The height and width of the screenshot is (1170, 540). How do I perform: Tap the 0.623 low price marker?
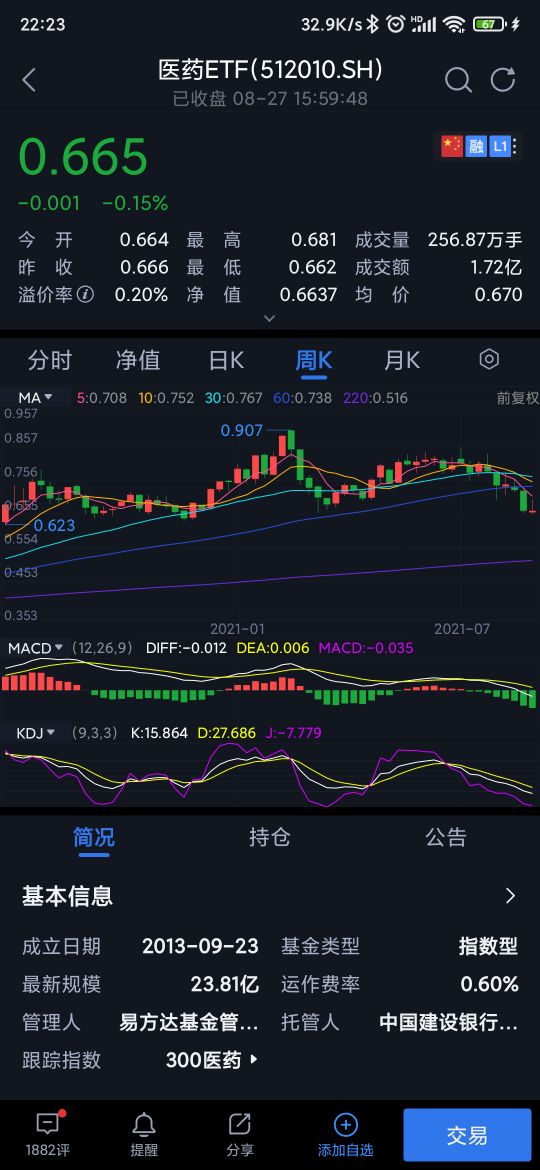[54, 525]
